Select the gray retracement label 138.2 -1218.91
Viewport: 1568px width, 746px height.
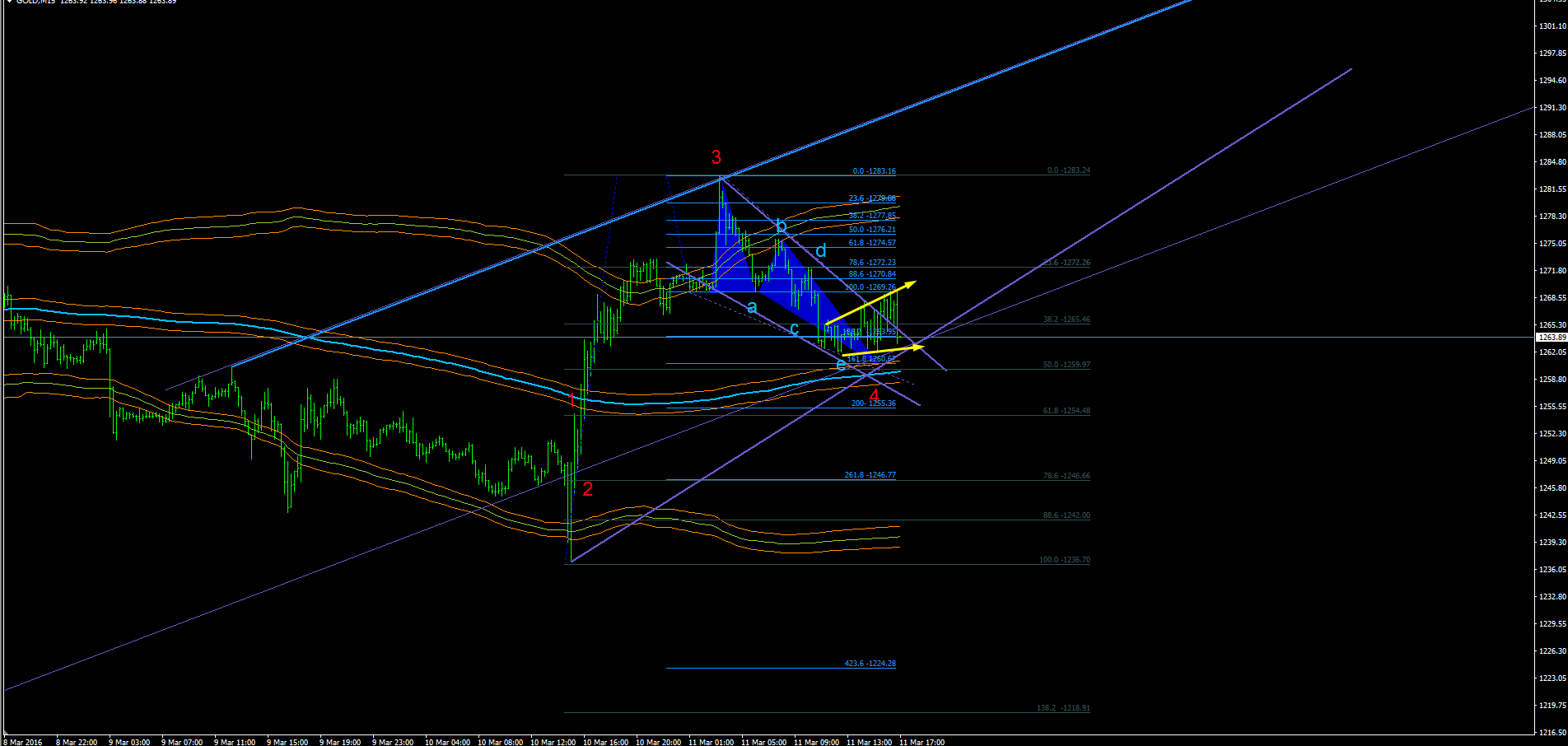[x=1063, y=708]
